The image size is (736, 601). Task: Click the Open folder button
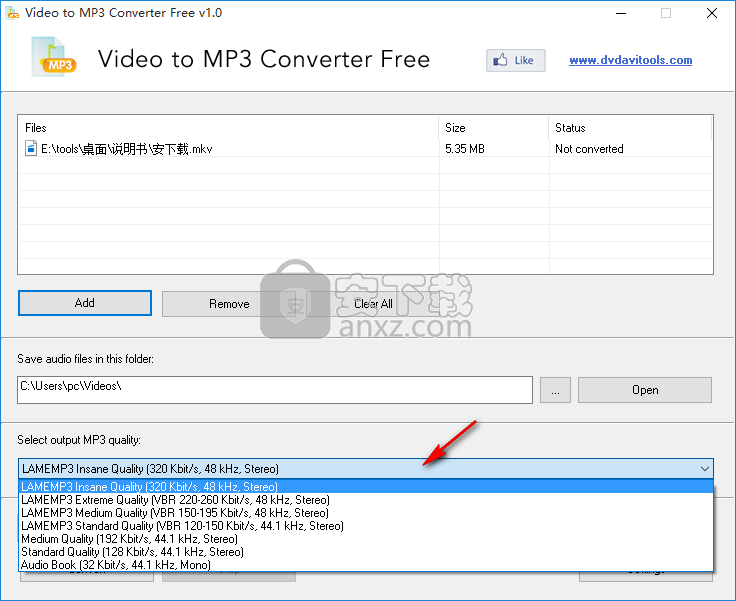(x=644, y=390)
